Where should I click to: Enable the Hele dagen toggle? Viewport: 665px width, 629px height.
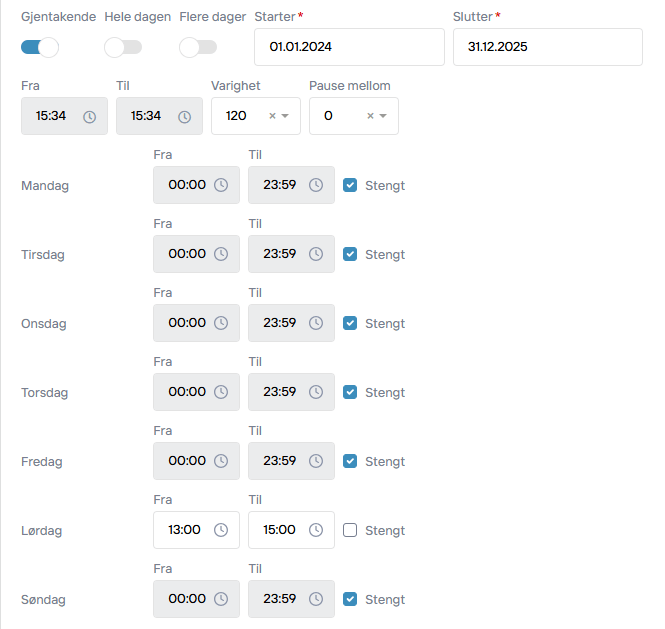123,47
